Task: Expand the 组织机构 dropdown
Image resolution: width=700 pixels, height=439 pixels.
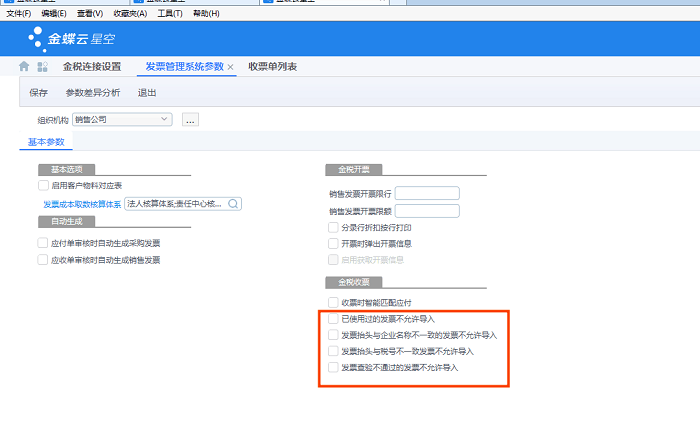Action: click(165, 120)
